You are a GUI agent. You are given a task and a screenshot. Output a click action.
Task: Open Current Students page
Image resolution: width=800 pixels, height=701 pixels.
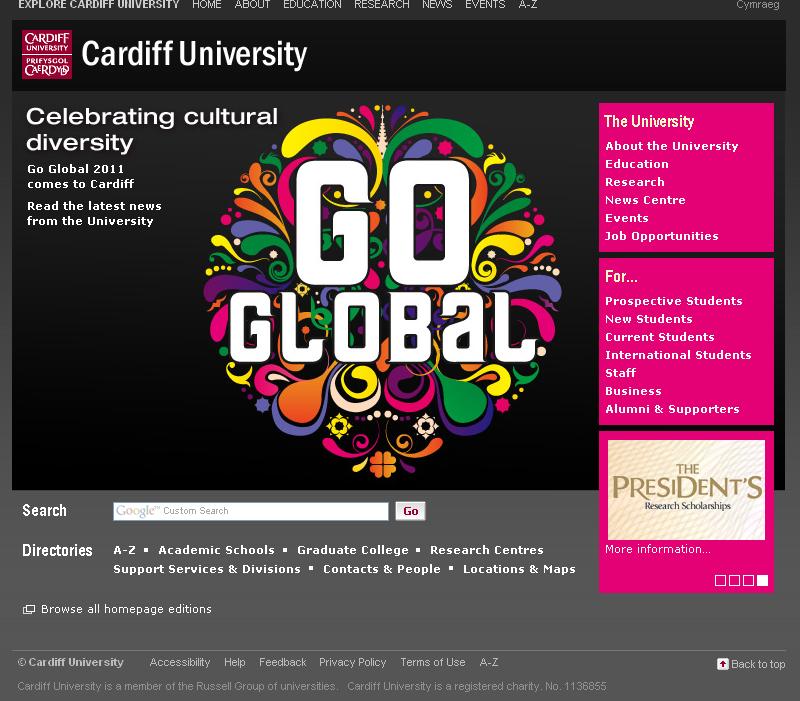click(660, 337)
